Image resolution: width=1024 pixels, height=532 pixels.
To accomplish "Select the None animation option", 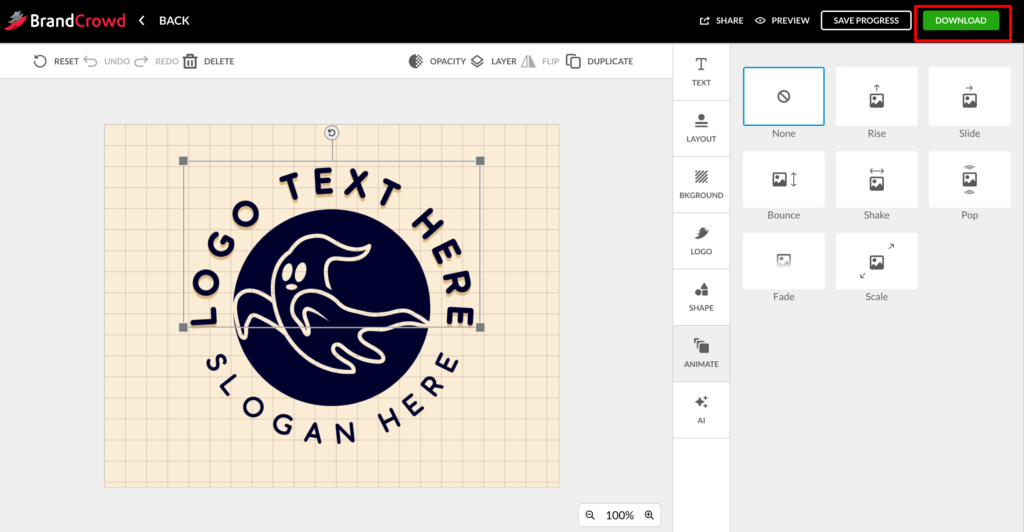I will (784, 96).
